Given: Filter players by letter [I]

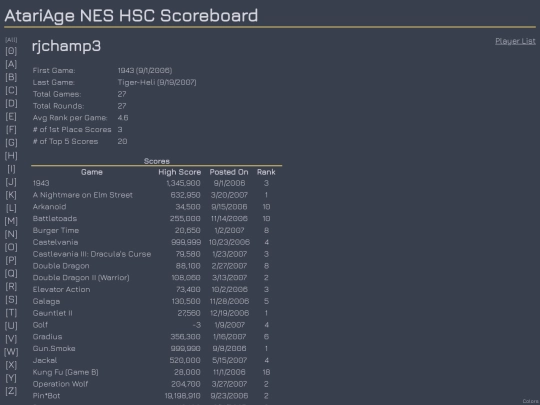Looking at the screenshot, I should (11, 169).
